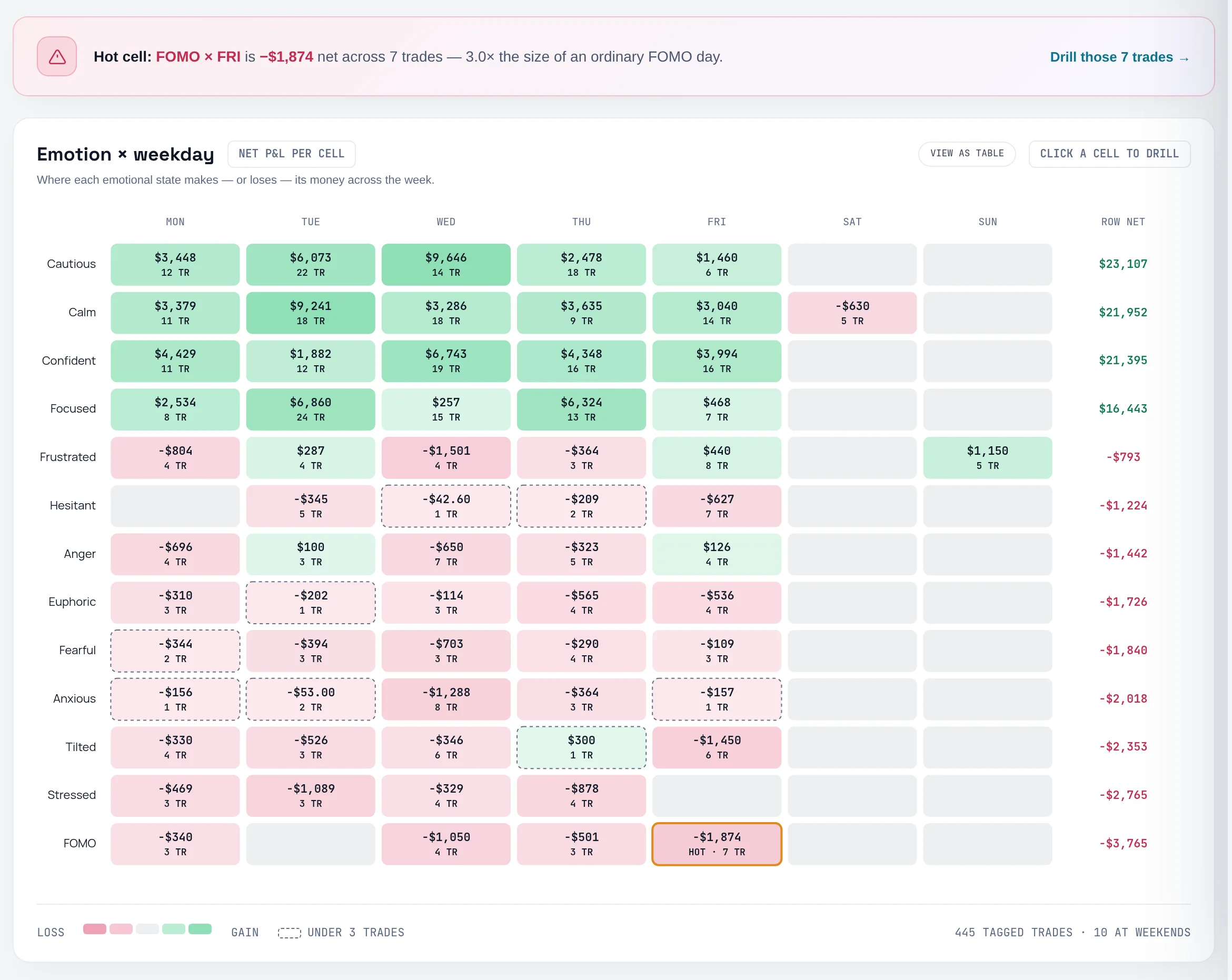The width and height of the screenshot is (1232, 980).
Task: Open the Euphoric Tuesday cell -$202
Action: pyautogui.click(x=310, y=603)
